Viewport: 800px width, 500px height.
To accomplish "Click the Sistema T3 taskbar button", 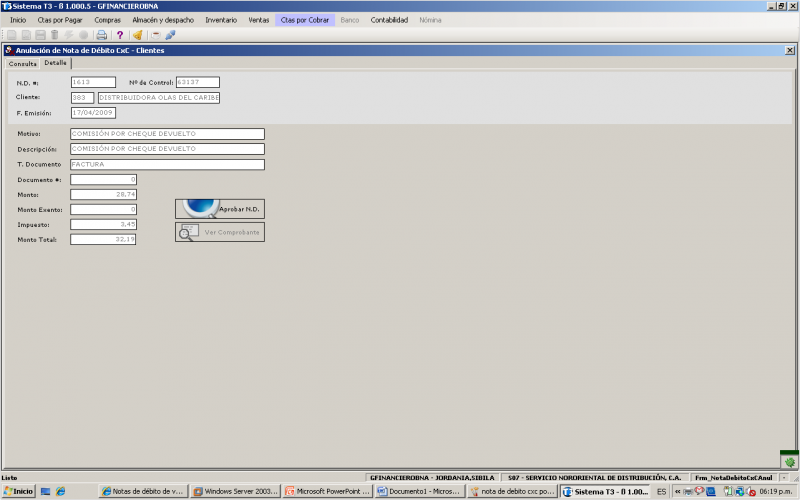I will pyautogui.click(x=606, y=492).
